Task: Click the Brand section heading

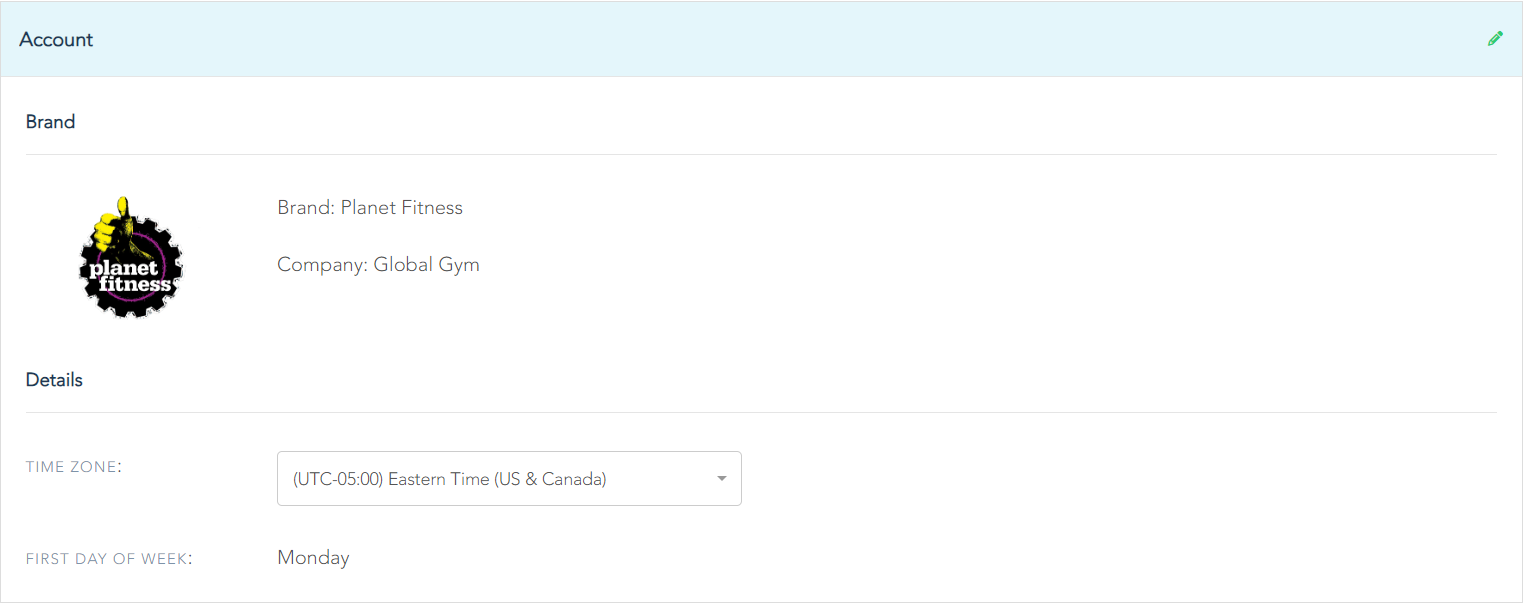Action: coord(50,122)
